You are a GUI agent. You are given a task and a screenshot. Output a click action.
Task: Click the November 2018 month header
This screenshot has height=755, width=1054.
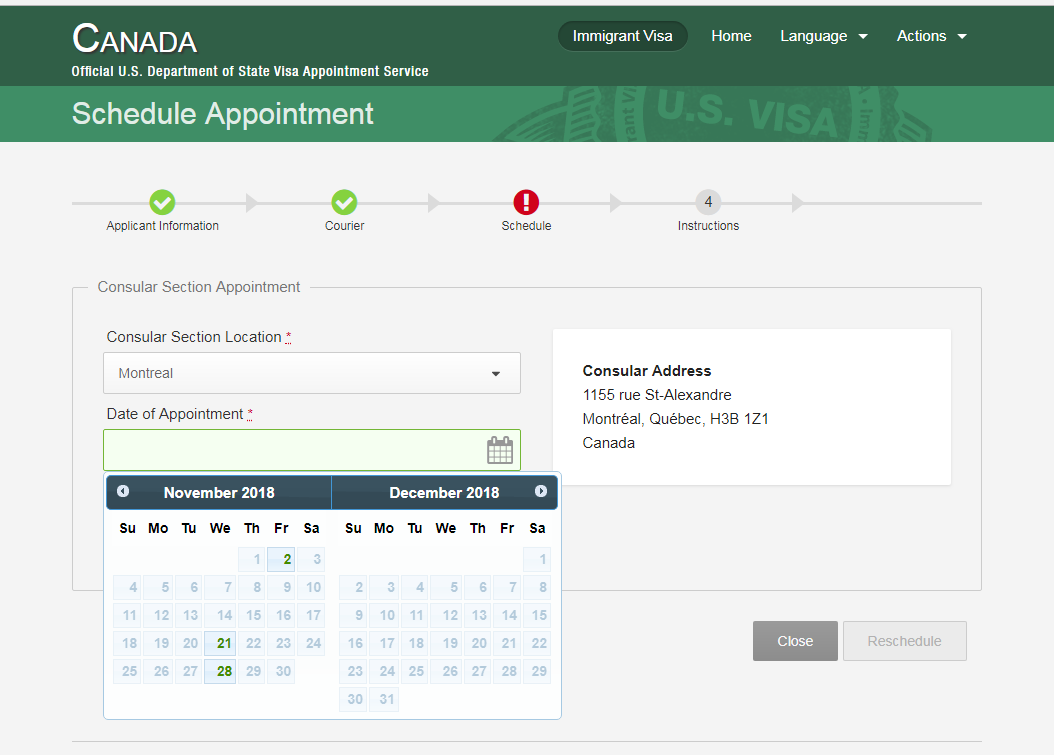[219, 493]
